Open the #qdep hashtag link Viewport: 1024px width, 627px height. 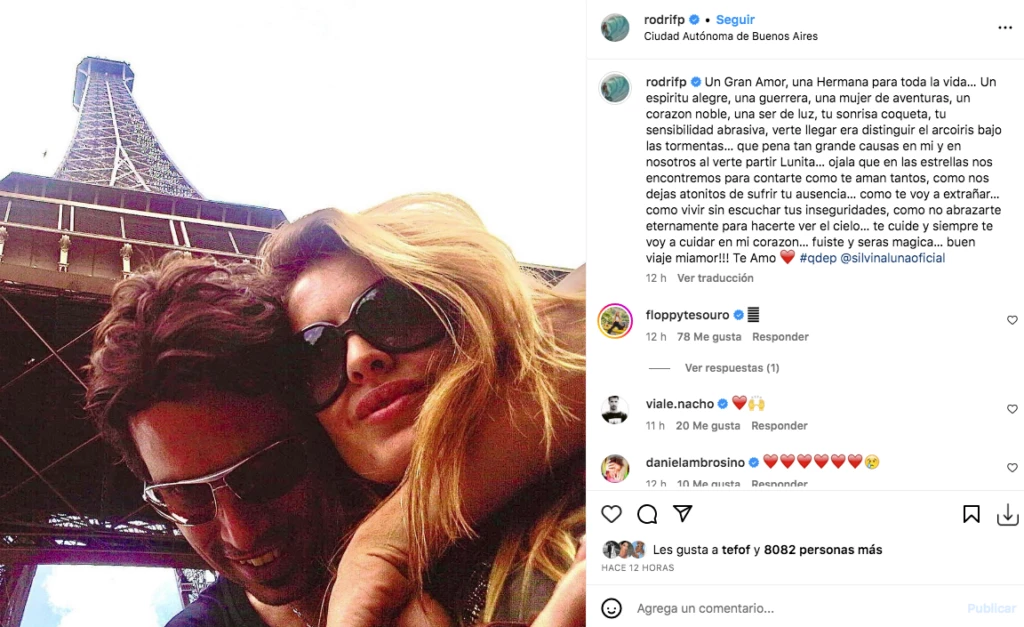818,258
